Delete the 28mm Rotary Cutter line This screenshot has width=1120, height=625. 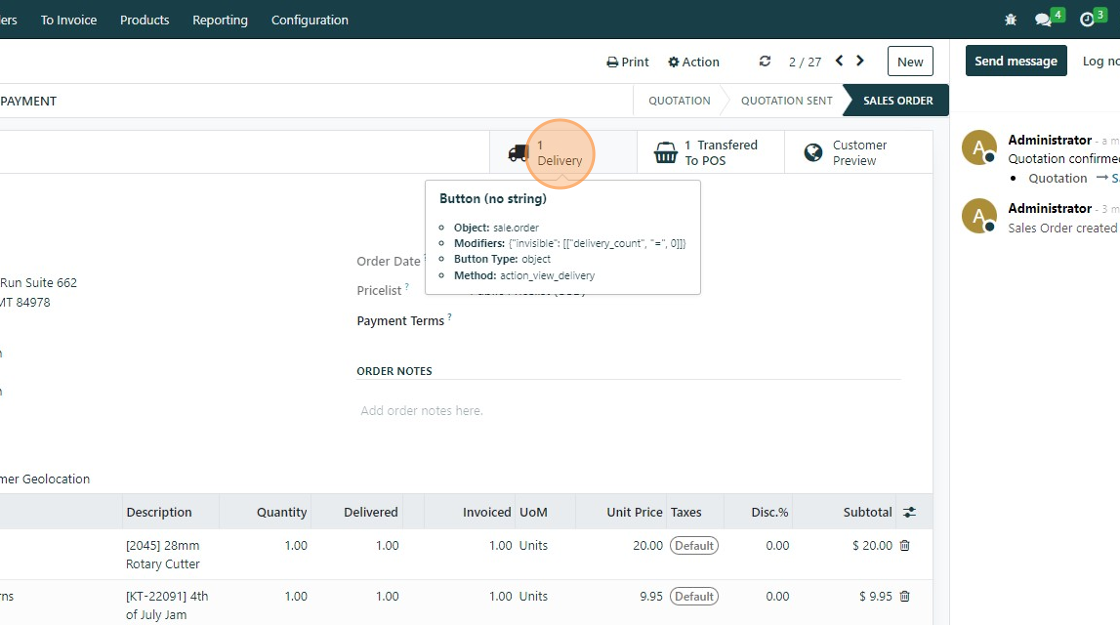click(905, 546)
